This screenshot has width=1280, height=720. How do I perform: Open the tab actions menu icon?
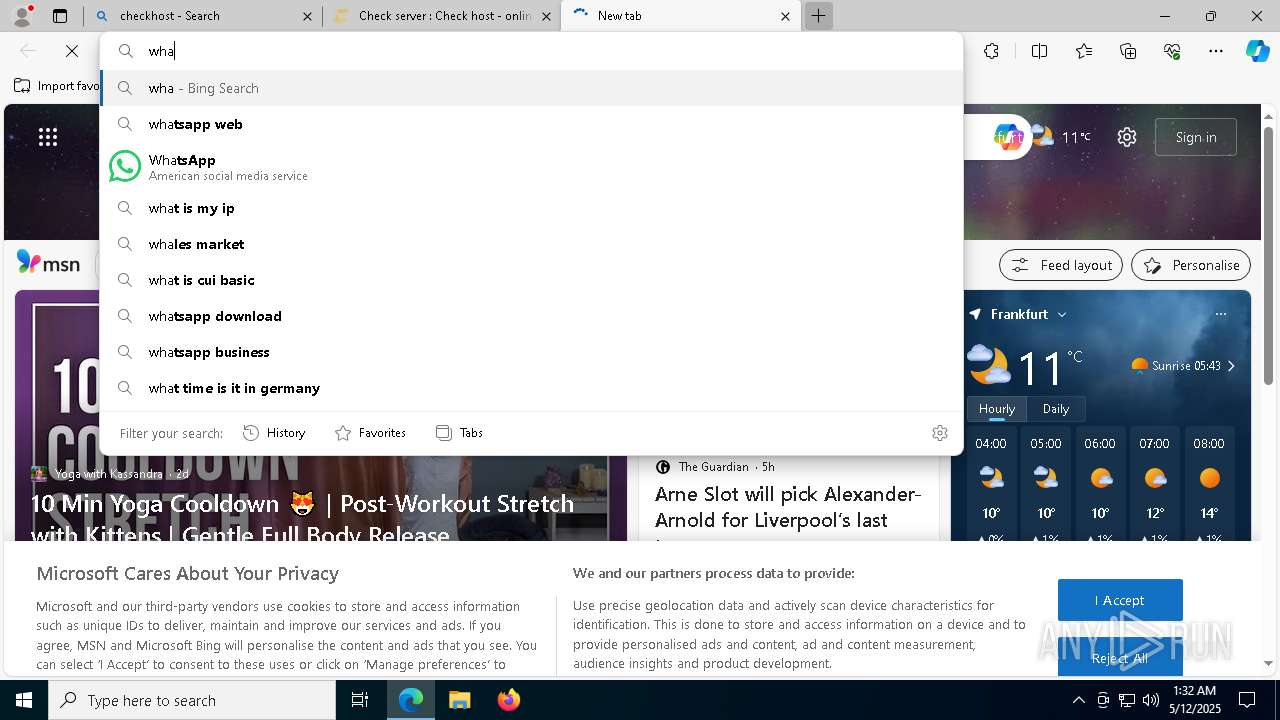[x=60, y=16]
